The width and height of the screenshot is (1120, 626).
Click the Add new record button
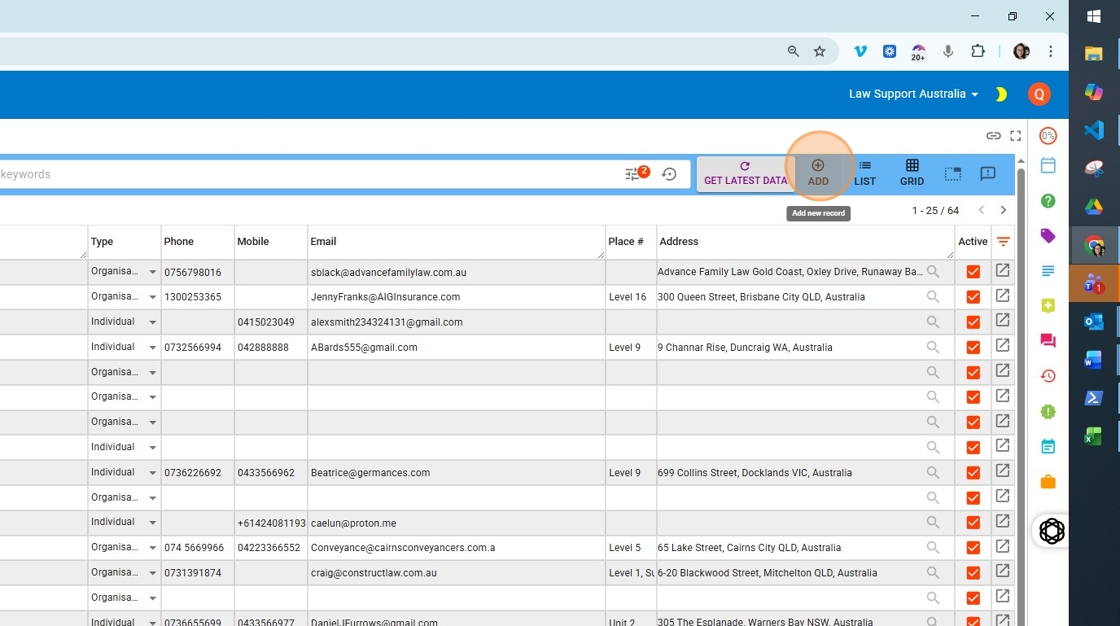pos(818,172)
